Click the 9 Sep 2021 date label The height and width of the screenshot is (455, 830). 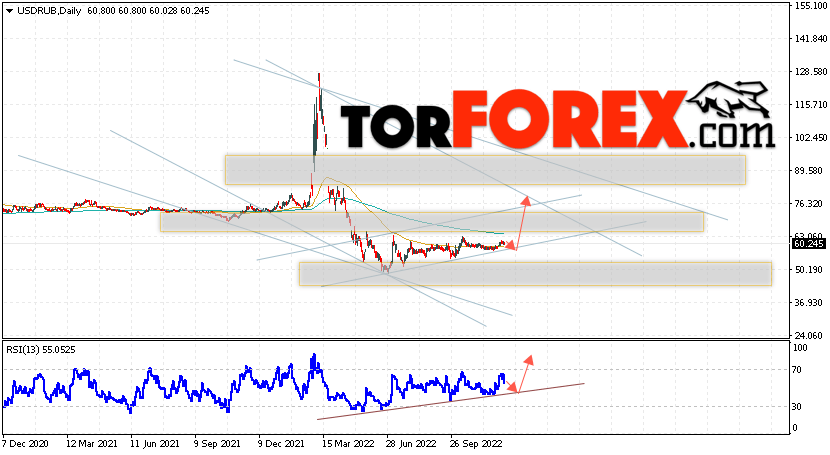(216, 443)
